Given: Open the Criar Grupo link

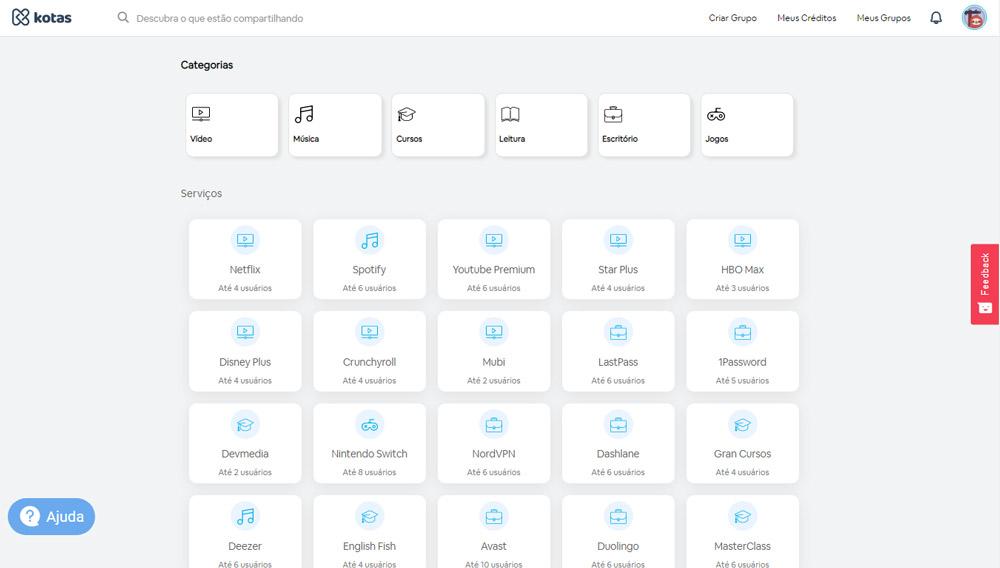Looking at the screenshot, I should pyautogui.click(x=732, y=18).
